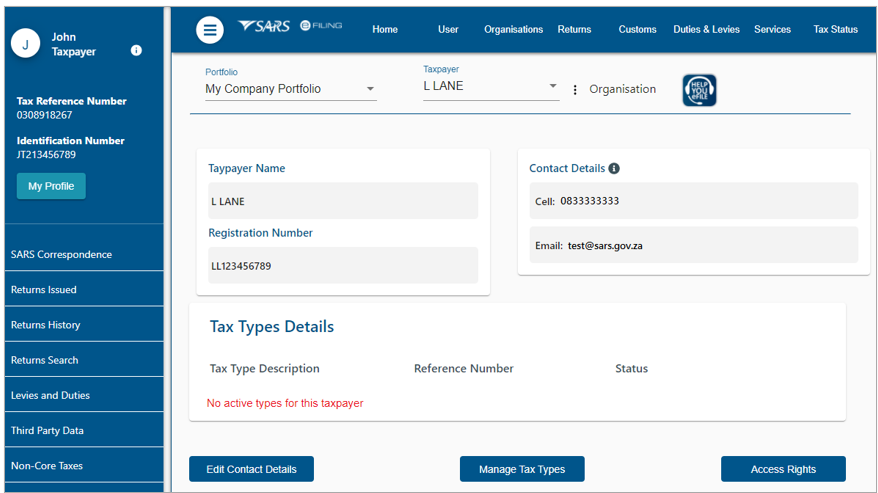Open the Customs menu
The image size is (878, 493).
coord(637,29)
